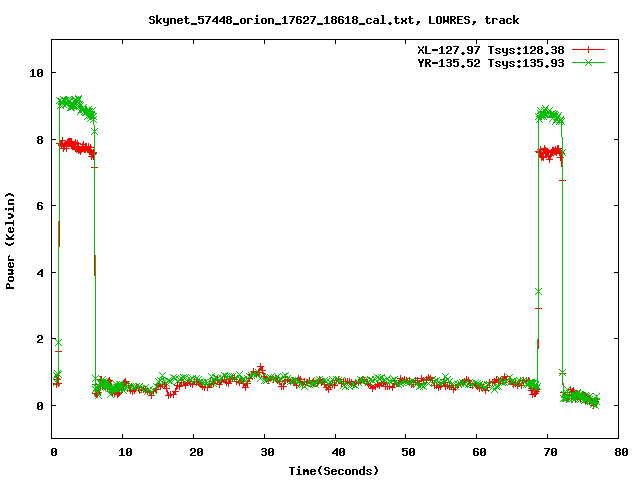Click the y-axis tick label 4
The height and width of the screenshot is (480, 640).
pos(40,273)
